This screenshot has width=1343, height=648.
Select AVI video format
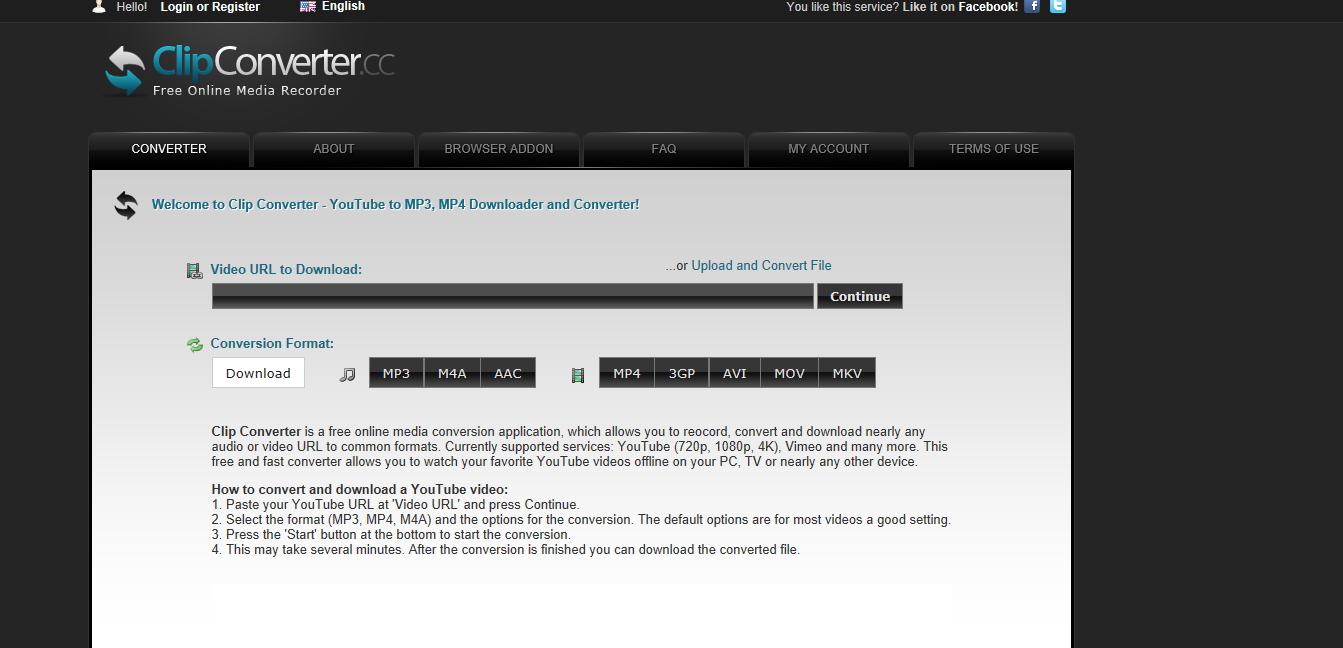735,373
